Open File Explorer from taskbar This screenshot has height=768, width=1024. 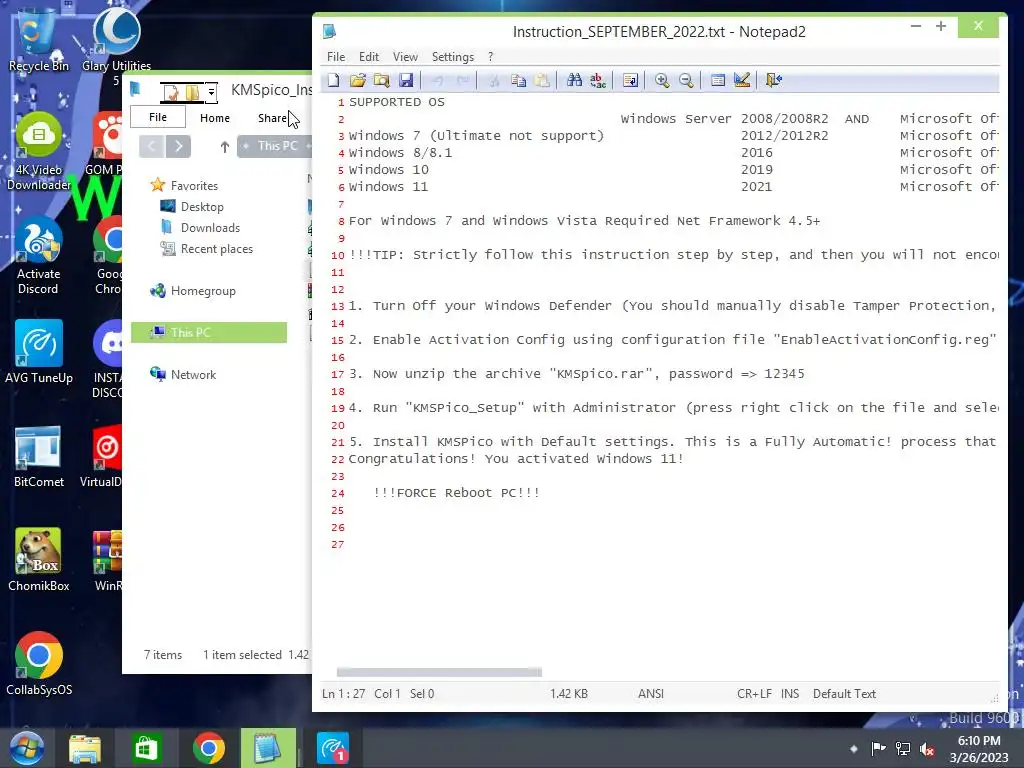pos(86,748)
